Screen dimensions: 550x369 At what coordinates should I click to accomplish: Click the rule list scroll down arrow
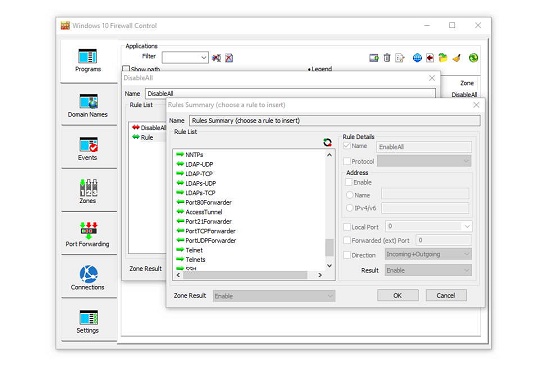click(x=329, y=266)
